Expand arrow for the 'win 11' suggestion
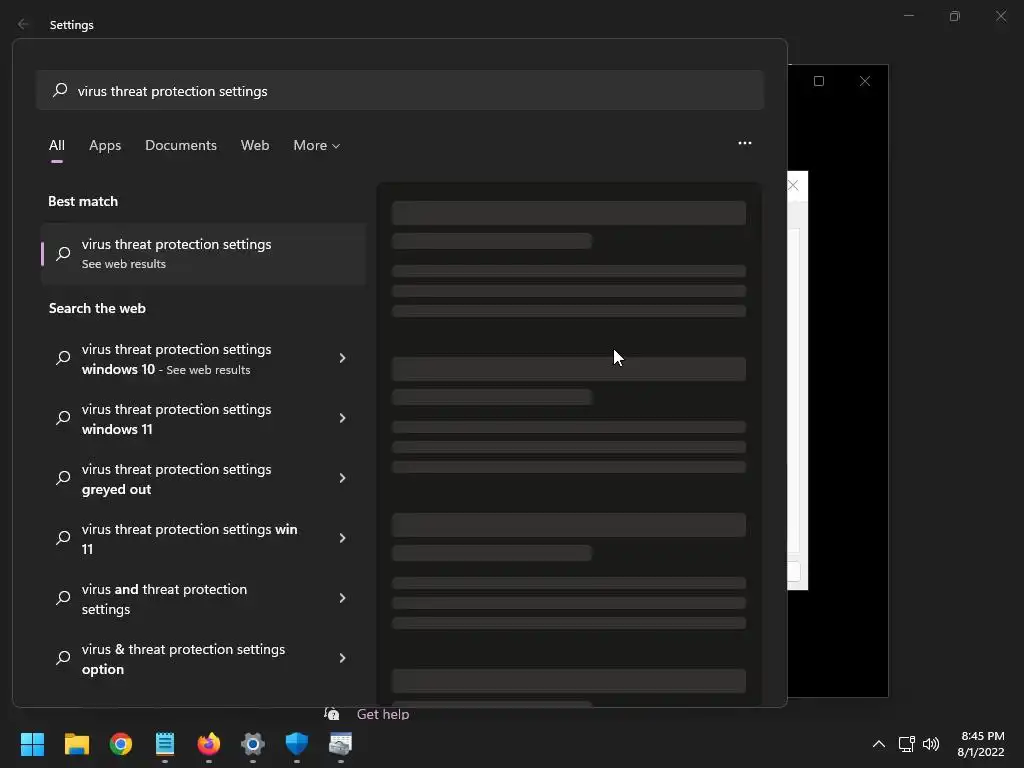This screenshot has height=768, width=1024. coord(342,538)
